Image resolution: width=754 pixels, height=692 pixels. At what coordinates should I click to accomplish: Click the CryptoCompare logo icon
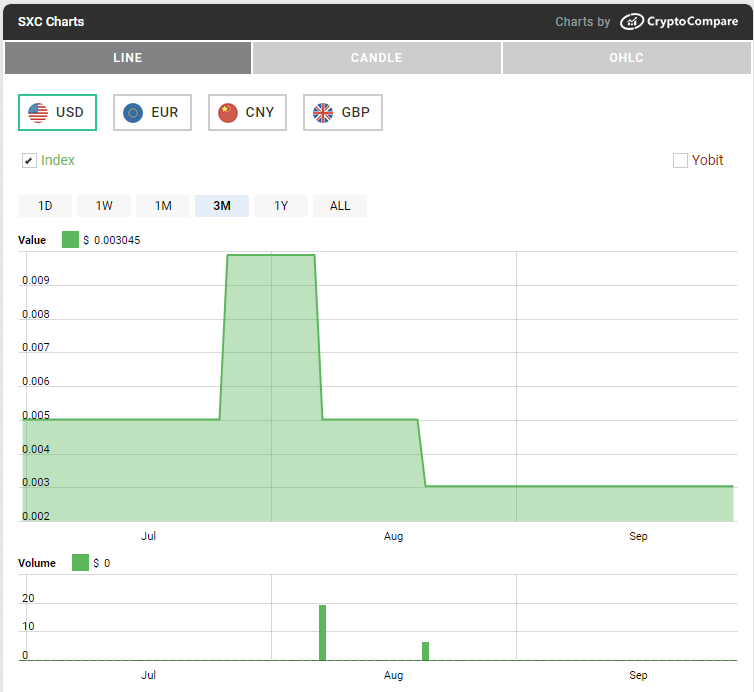(x=632, y=21)
